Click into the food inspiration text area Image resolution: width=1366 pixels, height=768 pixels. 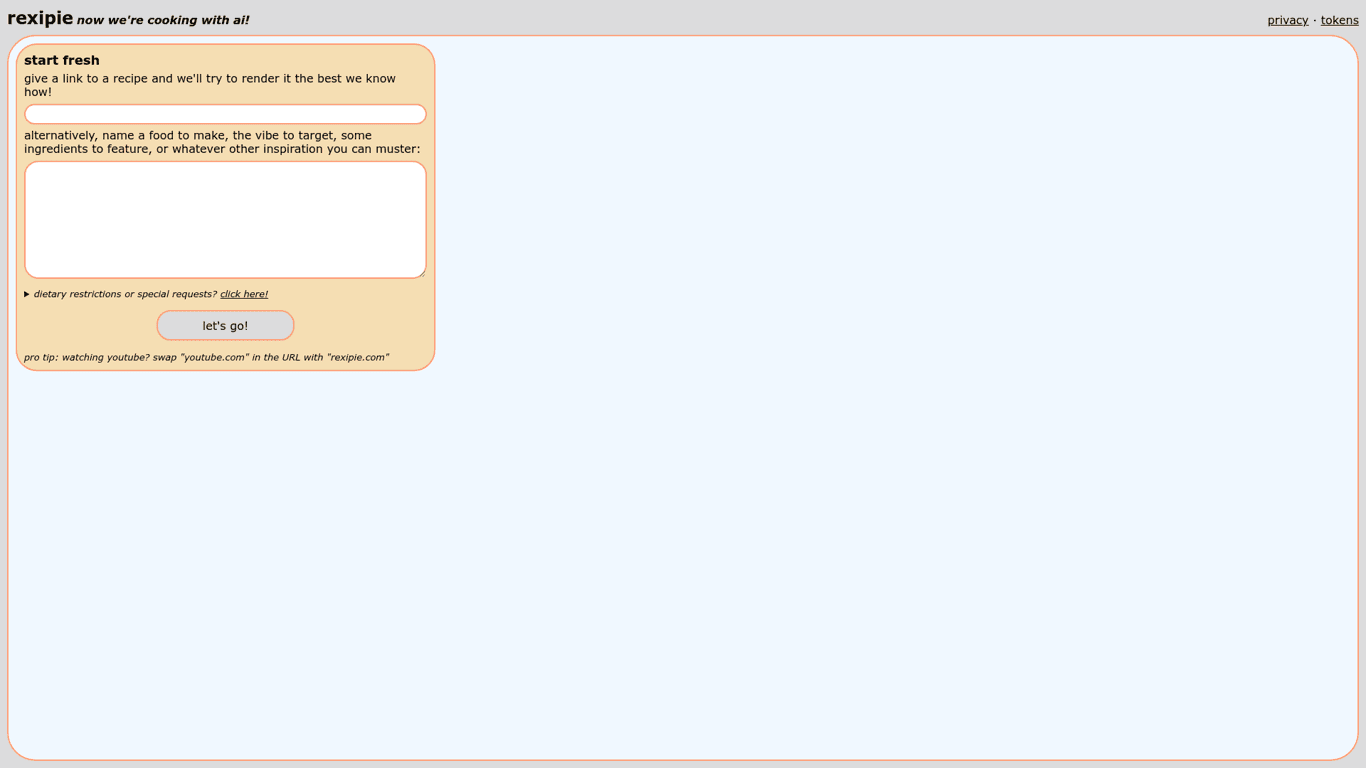point(225,220)
